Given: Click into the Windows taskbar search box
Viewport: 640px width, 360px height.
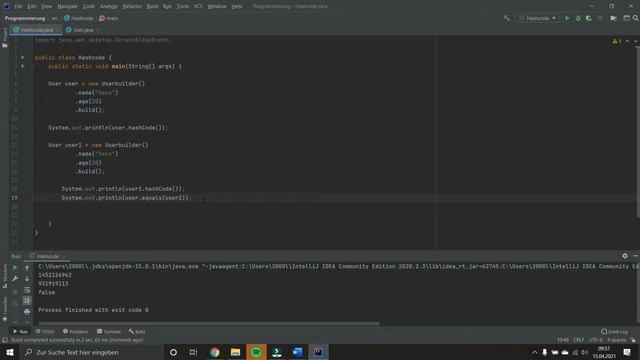Looking at the screenshot, I should (x=91, y=352).
